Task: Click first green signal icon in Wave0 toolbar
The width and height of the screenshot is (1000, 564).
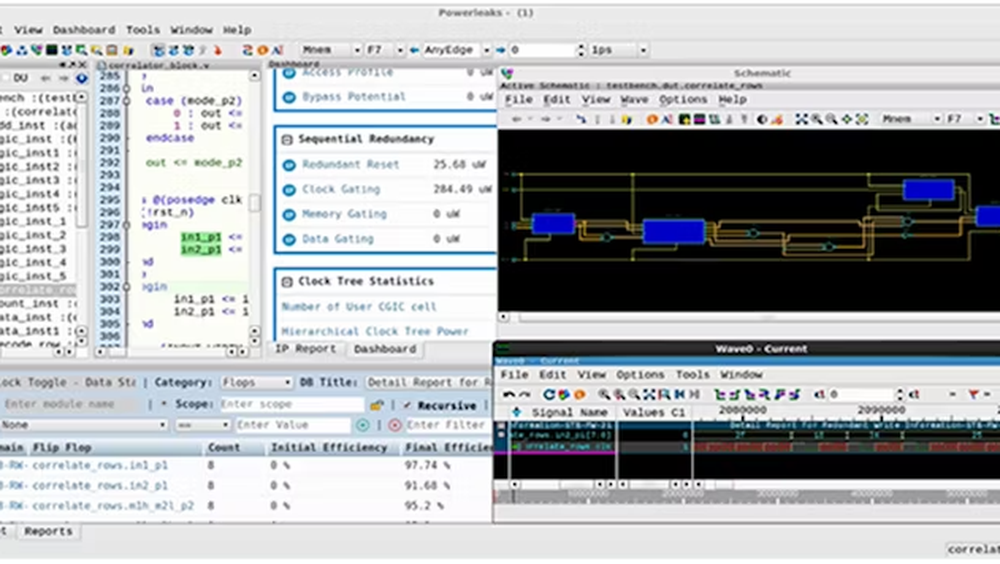Action: 721,395
